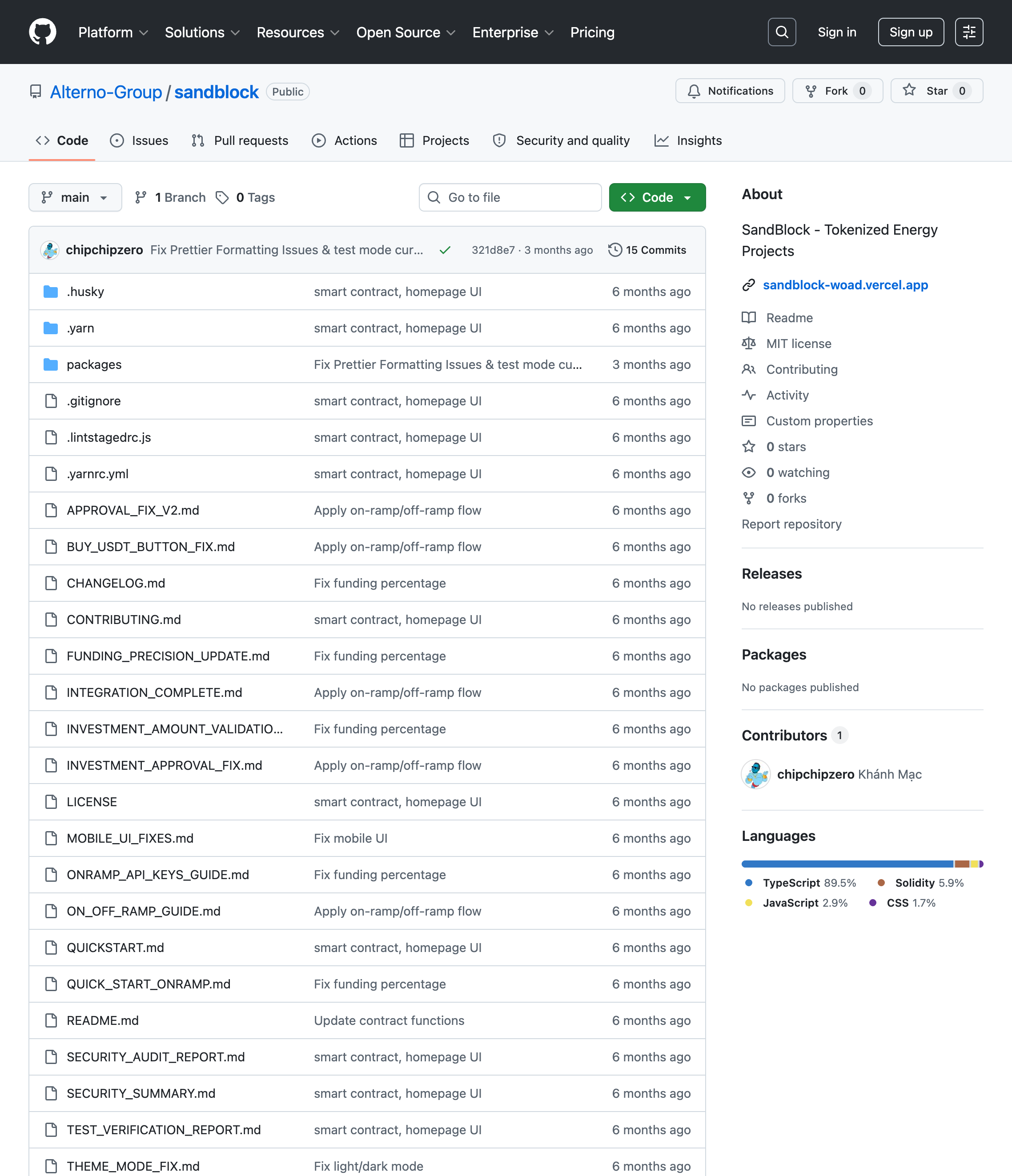
Task: Select the Code tab
Action: point(62,141)
